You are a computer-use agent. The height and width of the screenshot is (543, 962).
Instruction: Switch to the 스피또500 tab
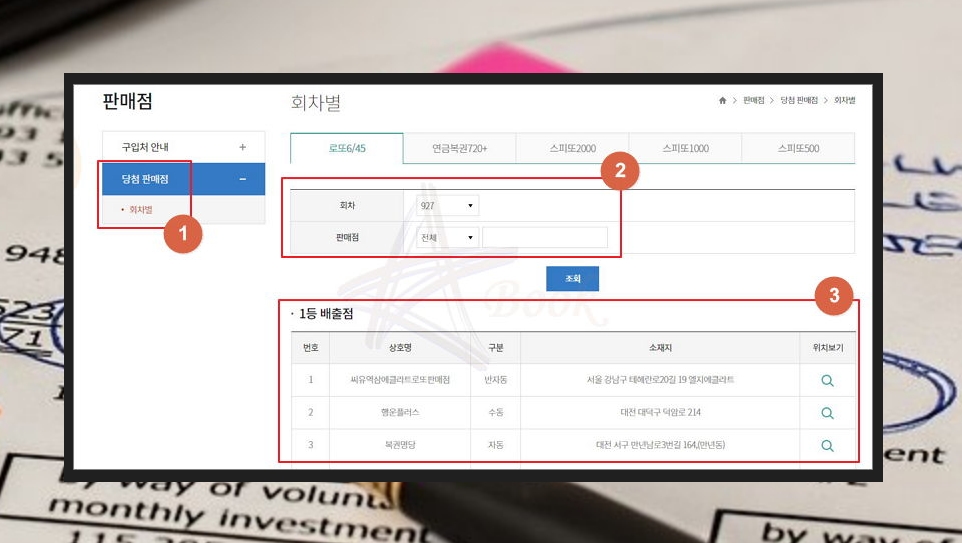point(798,148)
